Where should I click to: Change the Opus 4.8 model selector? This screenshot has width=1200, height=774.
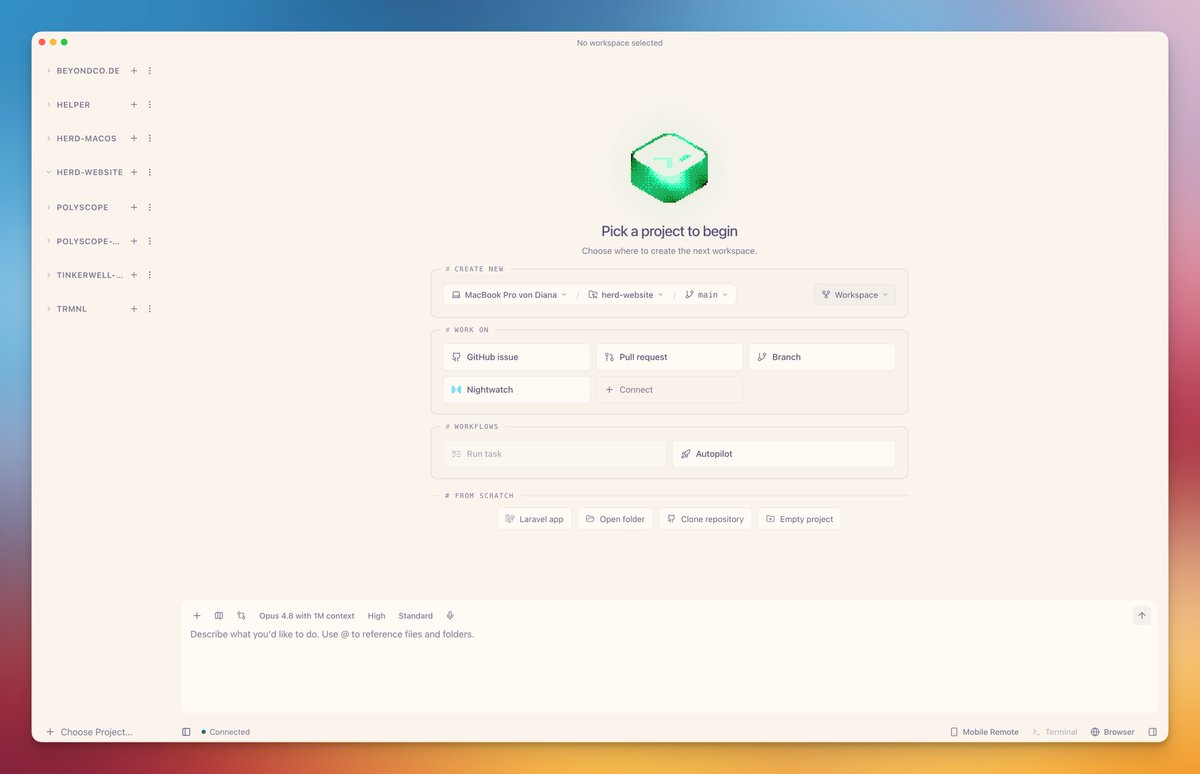click(306, 616)
